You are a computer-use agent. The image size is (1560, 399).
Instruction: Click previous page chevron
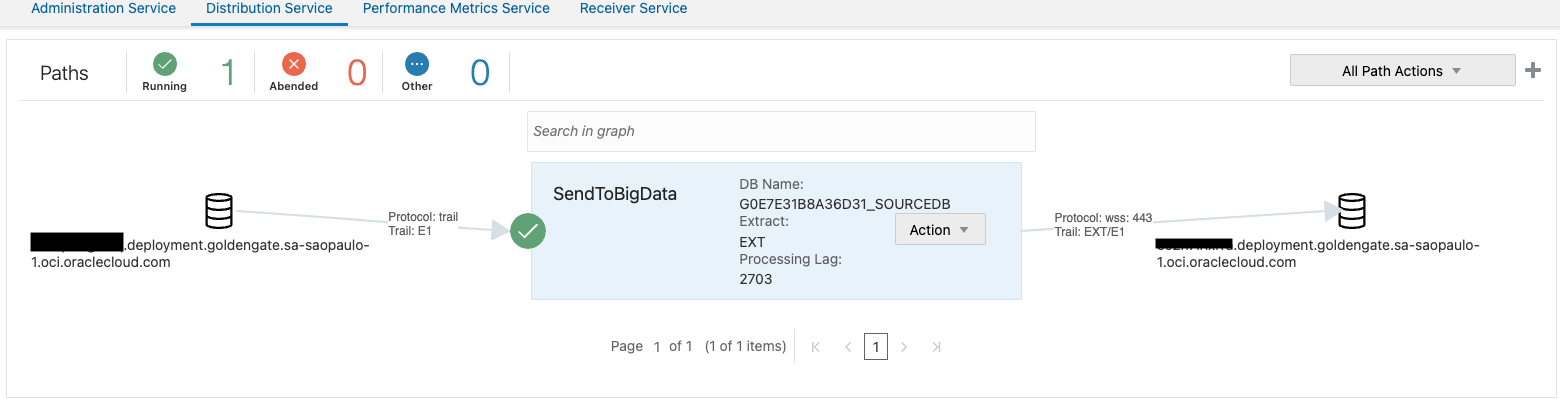pyautogui.click(x=848, y=347)
